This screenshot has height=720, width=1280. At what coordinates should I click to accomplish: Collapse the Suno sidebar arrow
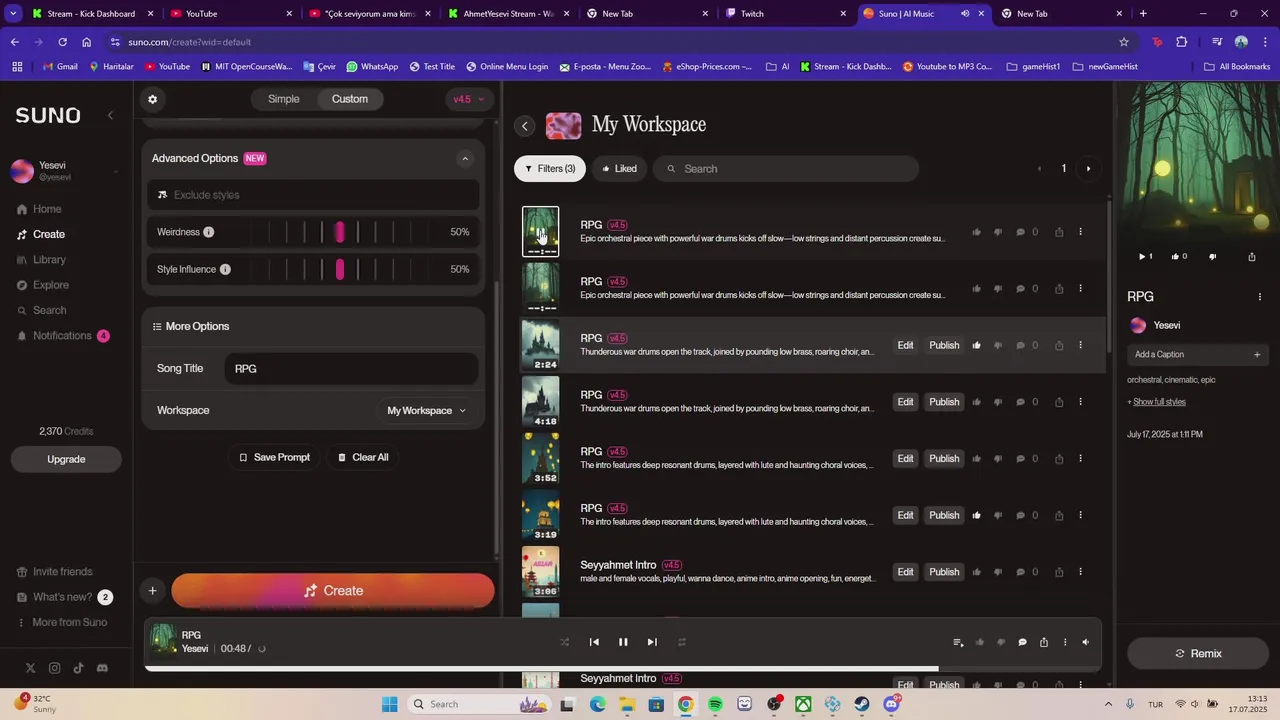point(110,115)
